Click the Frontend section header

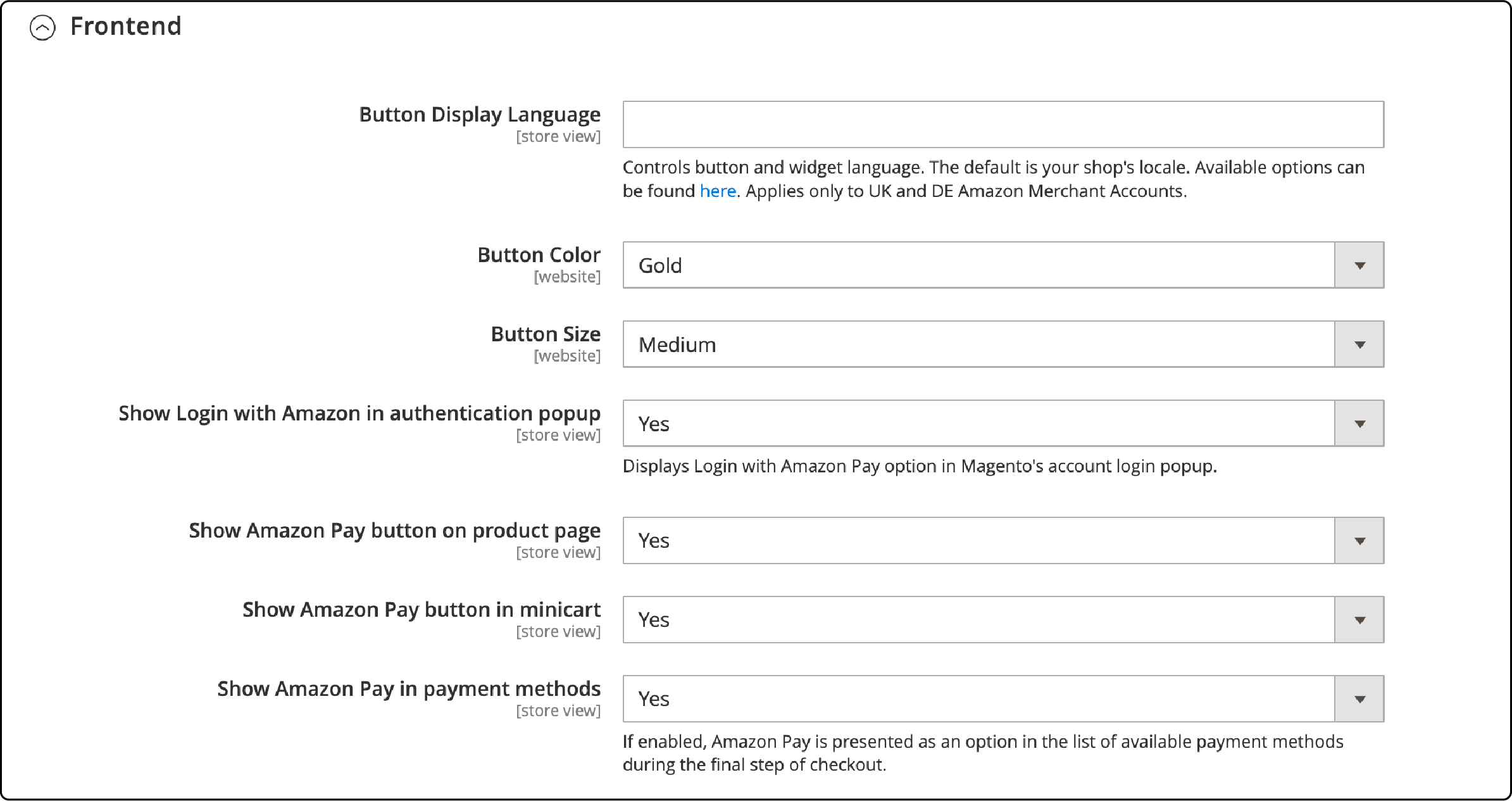click(125, 26)
